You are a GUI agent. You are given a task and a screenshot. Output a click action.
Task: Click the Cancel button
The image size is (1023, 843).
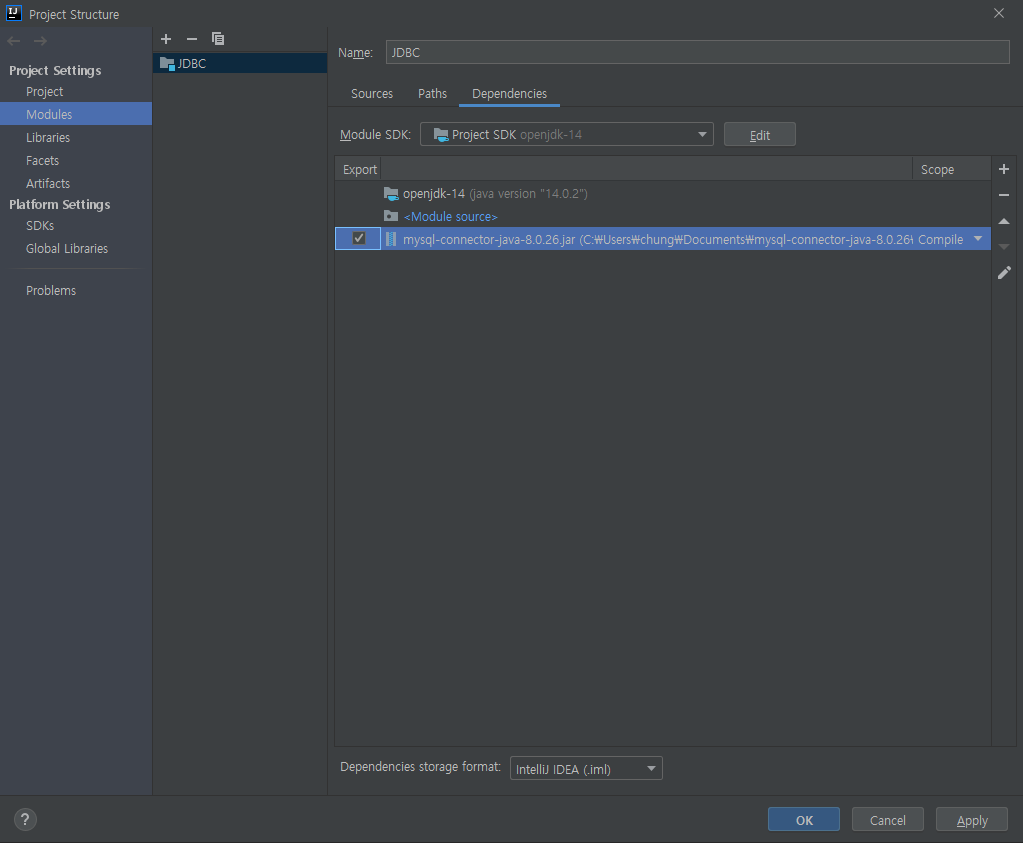[x=887, y=820]
